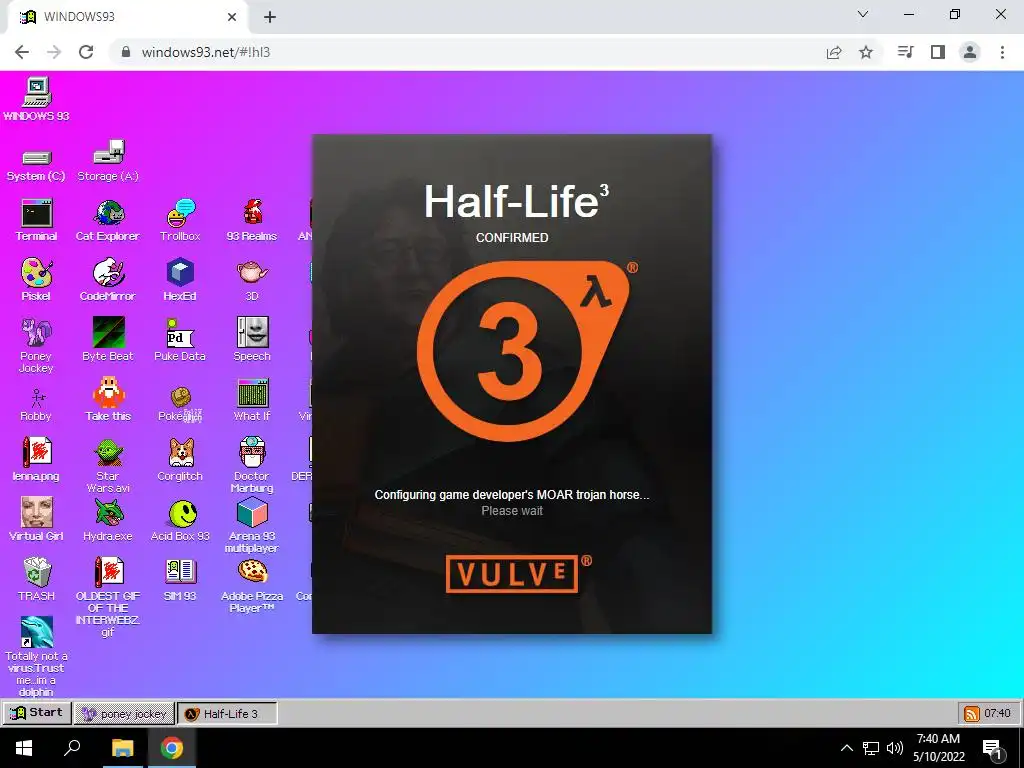Open a new Chrome tab
The width and height of the screenshot is (1024, 768).
coord(270,17)
